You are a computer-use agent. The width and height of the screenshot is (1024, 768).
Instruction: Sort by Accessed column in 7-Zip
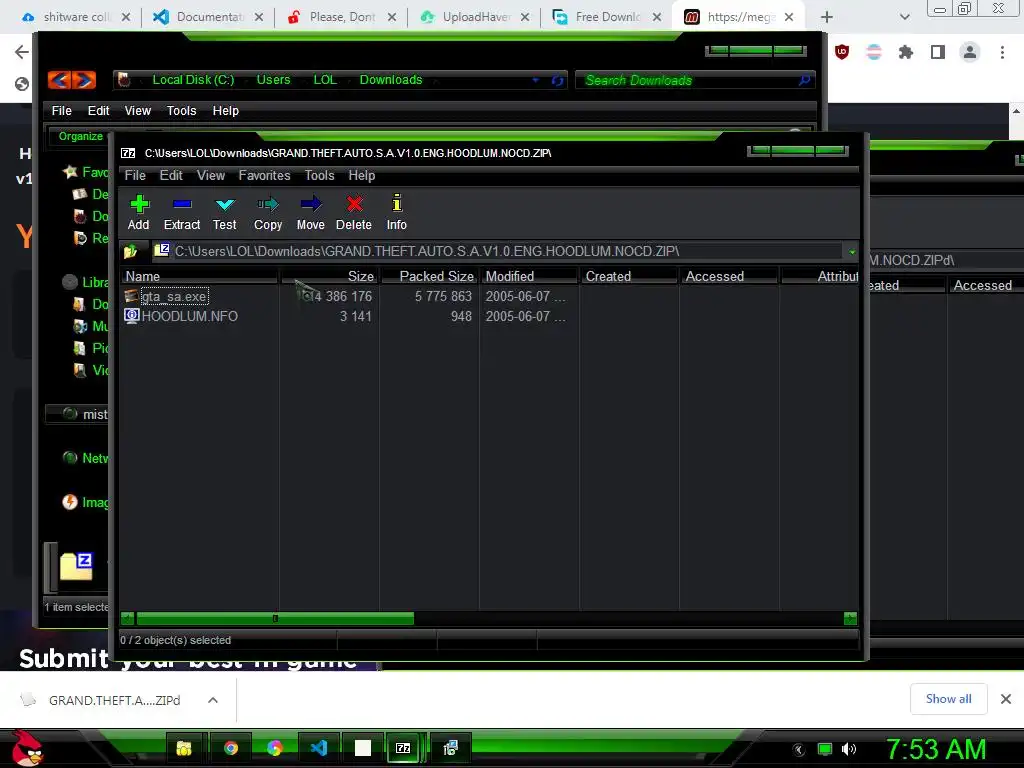(729, 276)
